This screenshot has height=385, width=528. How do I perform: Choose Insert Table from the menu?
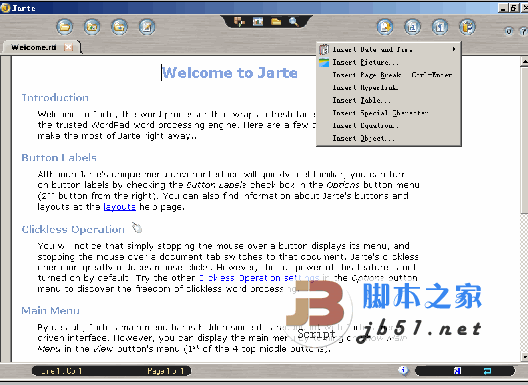(389, 100)
